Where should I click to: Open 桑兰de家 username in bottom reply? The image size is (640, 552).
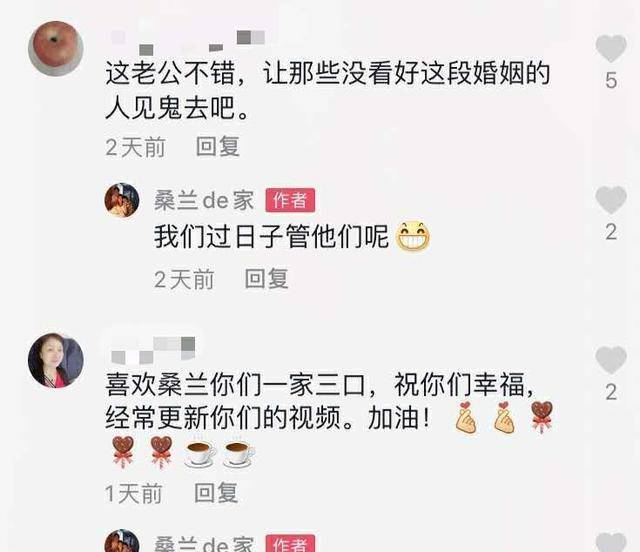click(x=204, y=543)
